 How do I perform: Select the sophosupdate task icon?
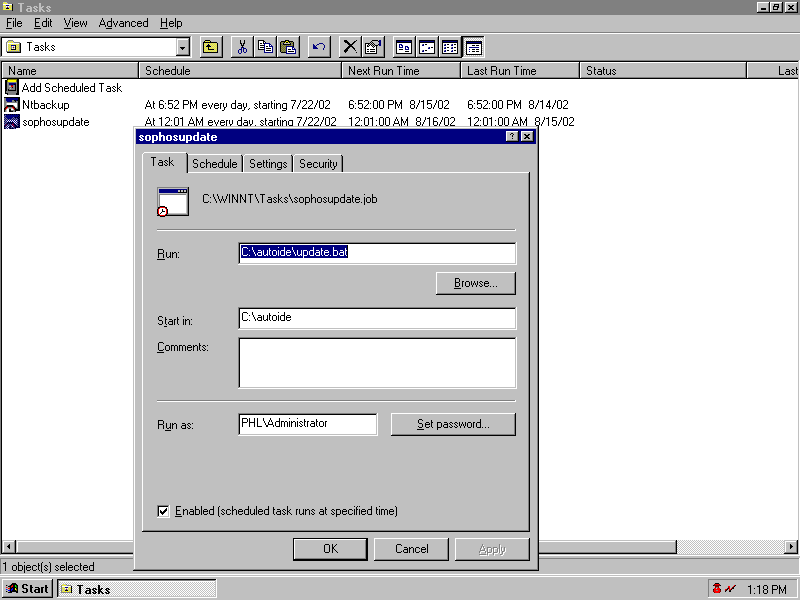pyautogui.click(x=11, y=122)
